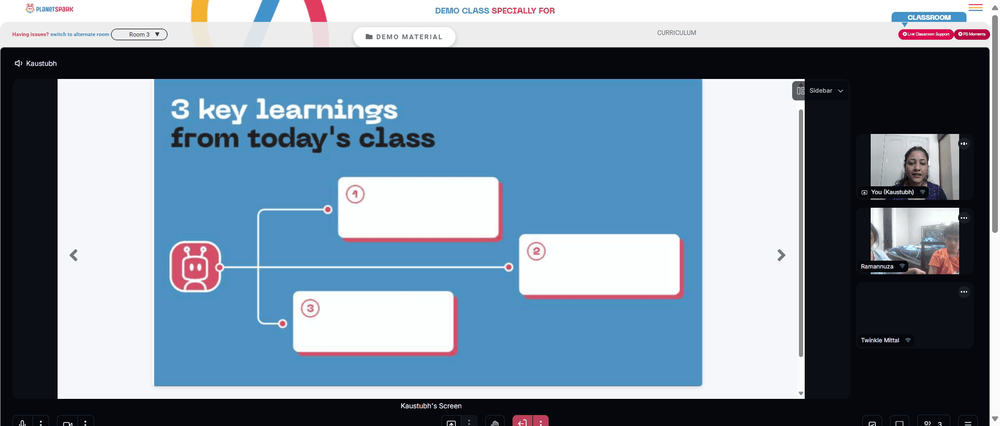The width and height of the screenshot is (1000, 426).
Task: Open camera options three-dot menu
Action: click(85, 422)
